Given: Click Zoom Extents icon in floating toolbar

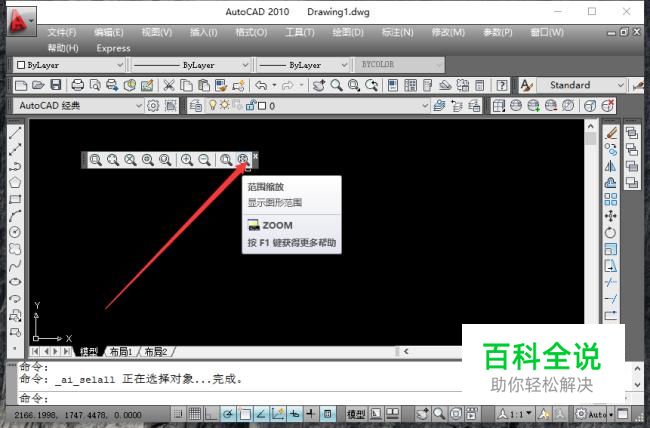Looking at the screenshot, I should pyautogui.click(x=243, y=160).
